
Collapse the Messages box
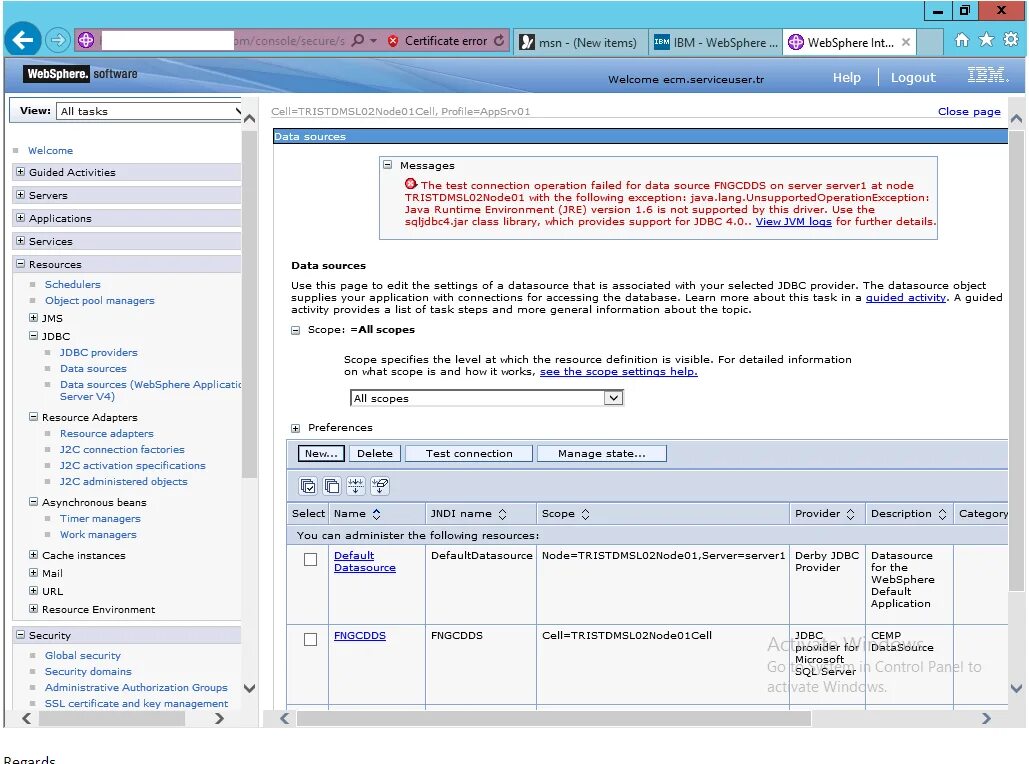(x=388, y=165)
